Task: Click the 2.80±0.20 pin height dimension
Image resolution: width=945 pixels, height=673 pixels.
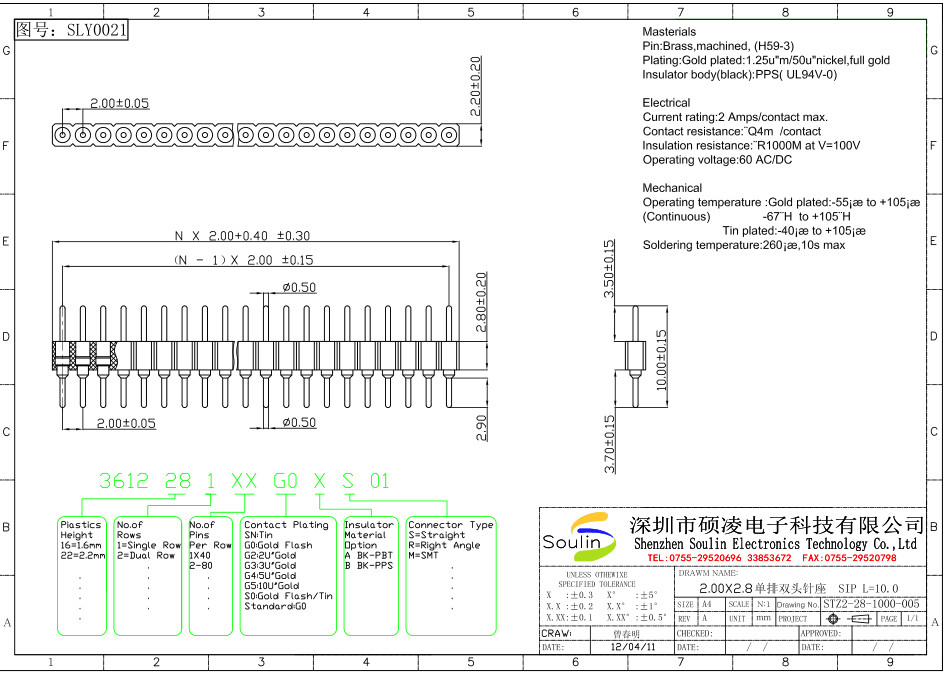Action: click(x=481, y=302)
